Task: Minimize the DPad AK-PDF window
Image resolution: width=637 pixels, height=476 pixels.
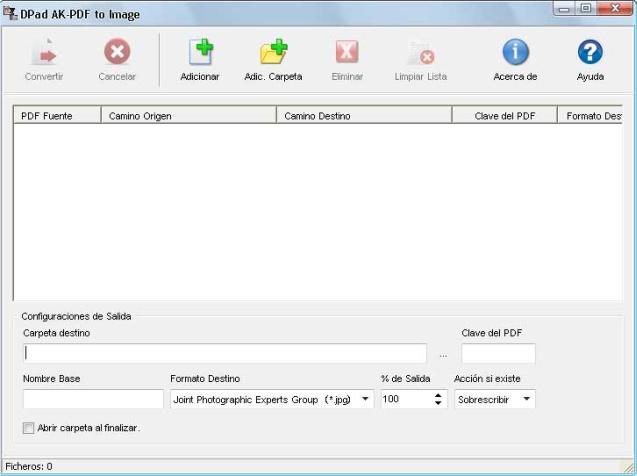Action: (x=564, y=9)
